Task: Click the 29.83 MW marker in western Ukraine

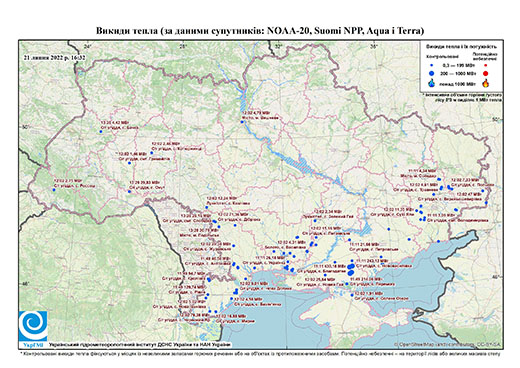Action: (129, 191)
